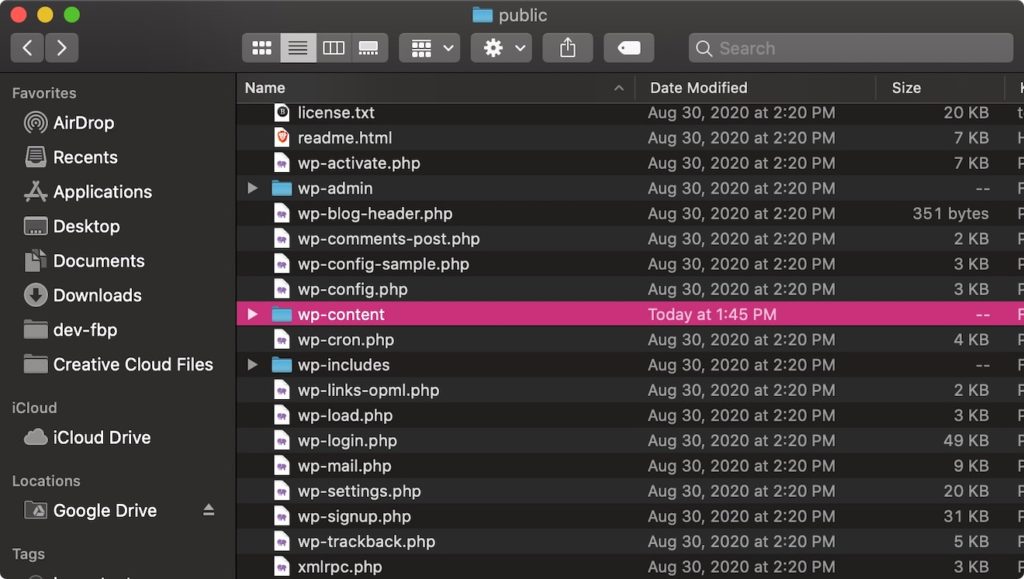The width and height of the screenshot is (1024, 579).
Task: Select the wp-content folder icon
Action: (281, 315)
